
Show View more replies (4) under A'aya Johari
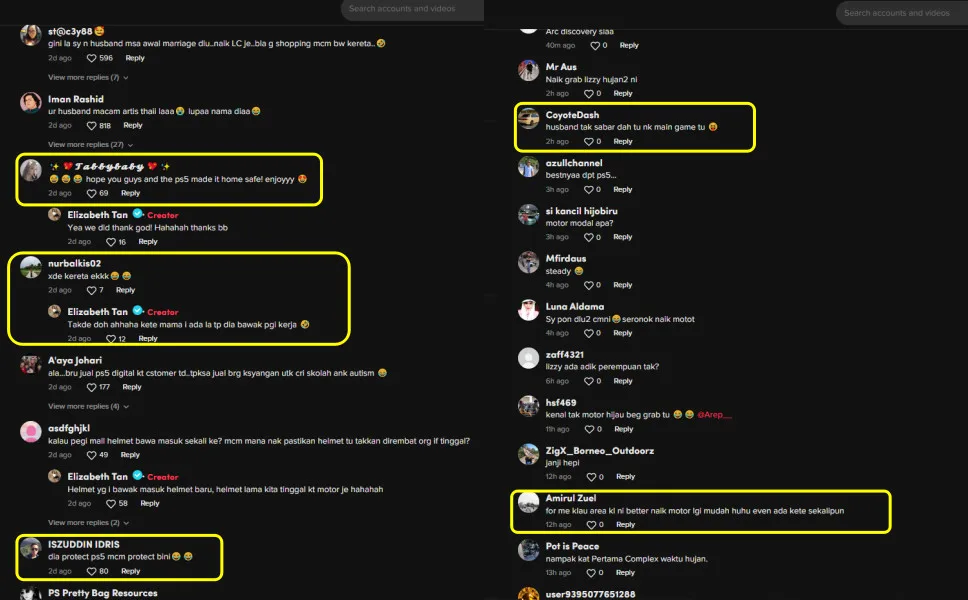[88, 406]
